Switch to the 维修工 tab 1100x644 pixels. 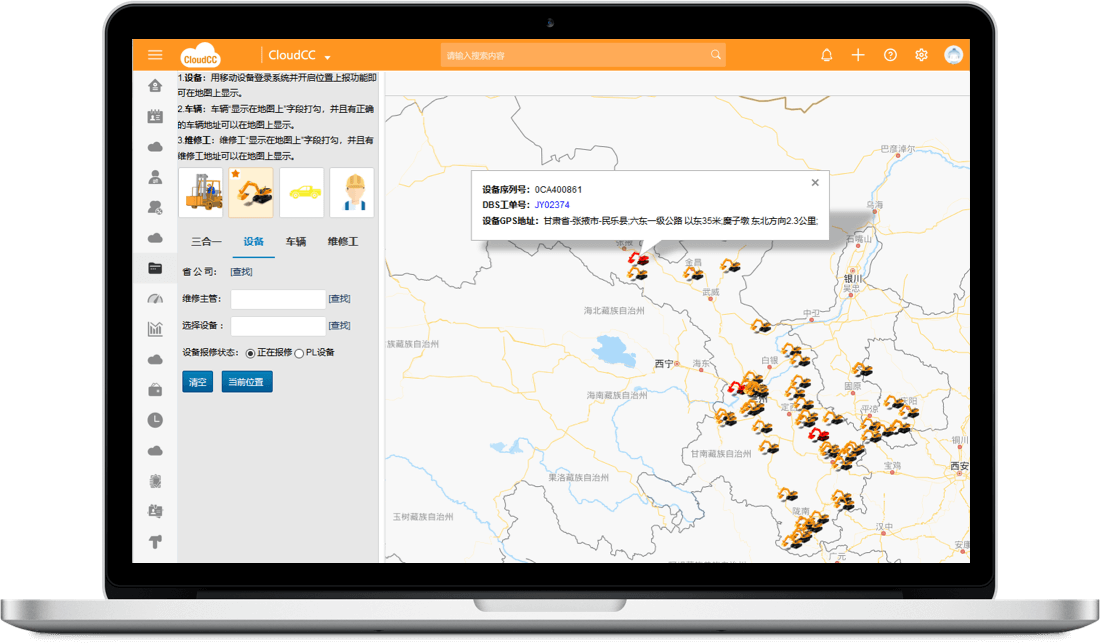click(x=342, y=242)
